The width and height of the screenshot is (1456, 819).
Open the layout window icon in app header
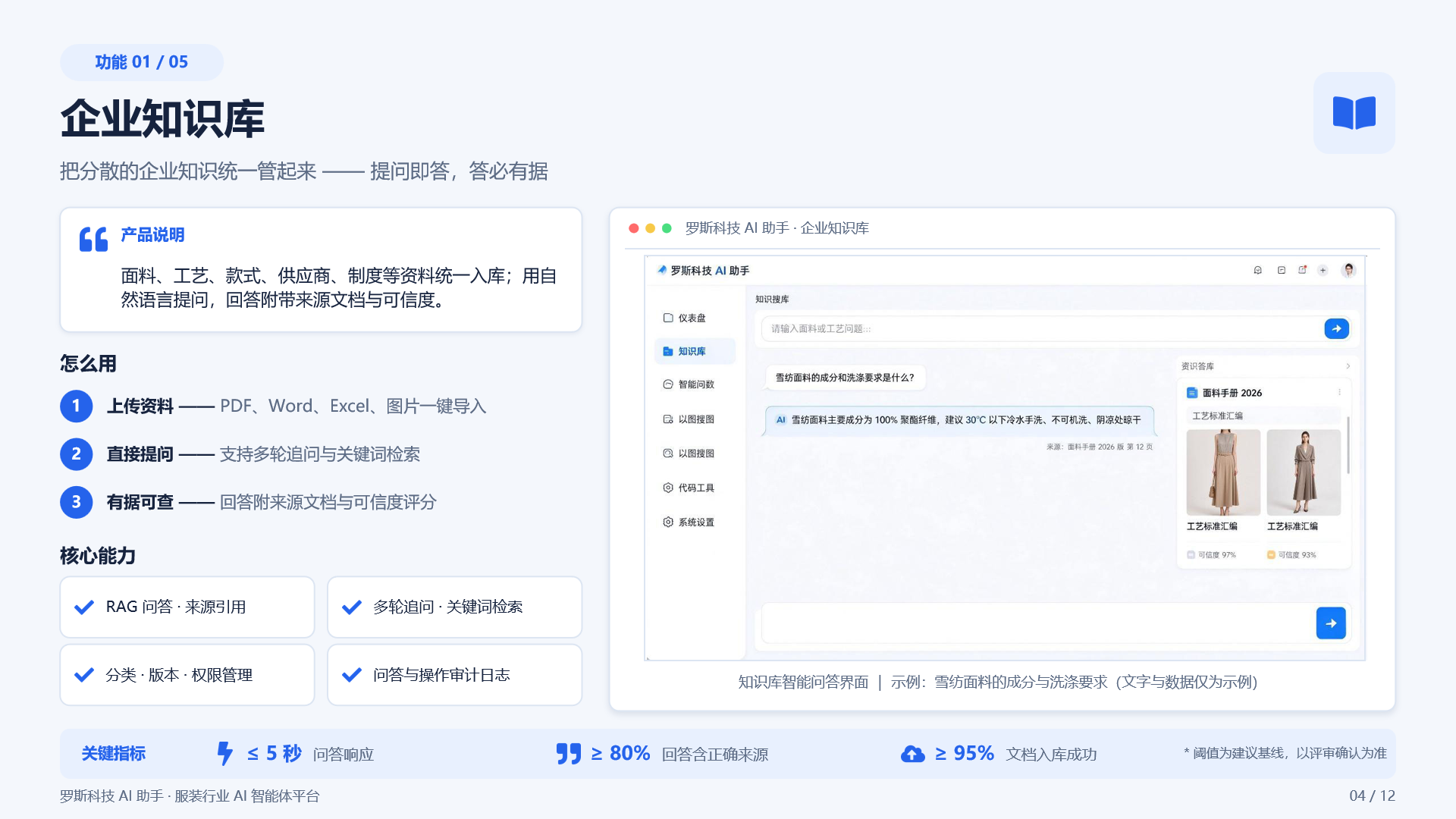click(1281, 270)
